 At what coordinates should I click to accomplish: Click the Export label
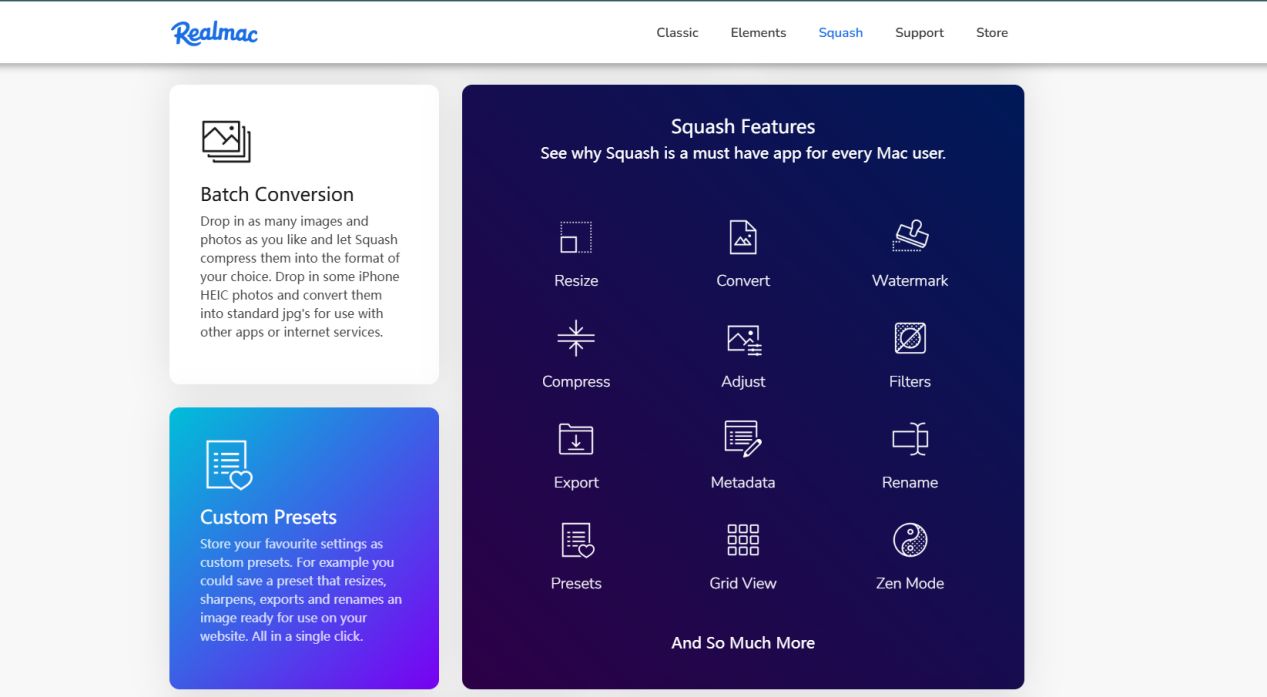(x=576, y=483)
